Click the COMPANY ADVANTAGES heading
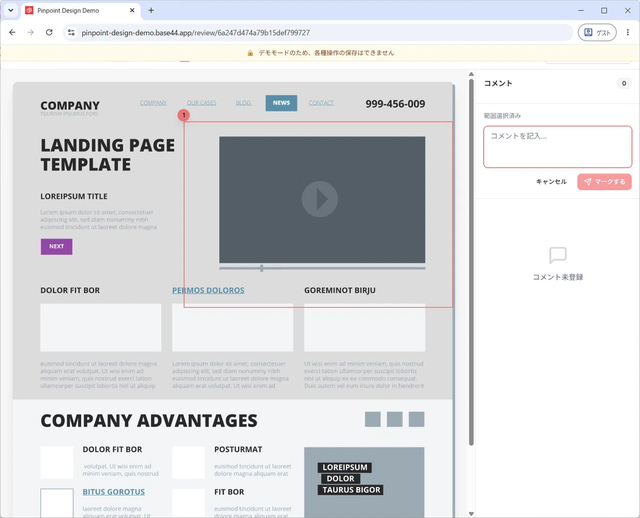 tap(149, 421)
